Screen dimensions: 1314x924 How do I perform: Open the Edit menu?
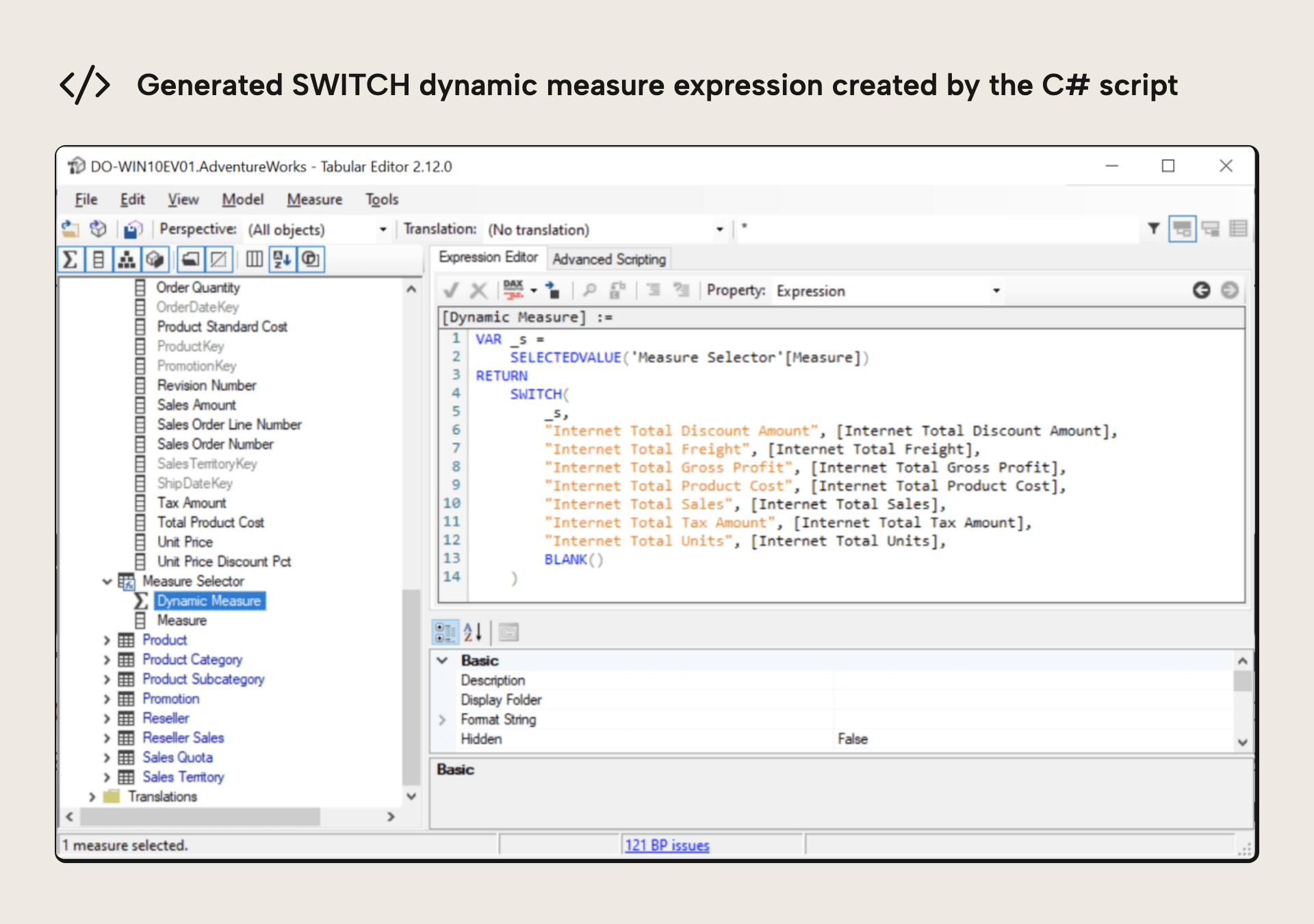click(x=132, y=199)
